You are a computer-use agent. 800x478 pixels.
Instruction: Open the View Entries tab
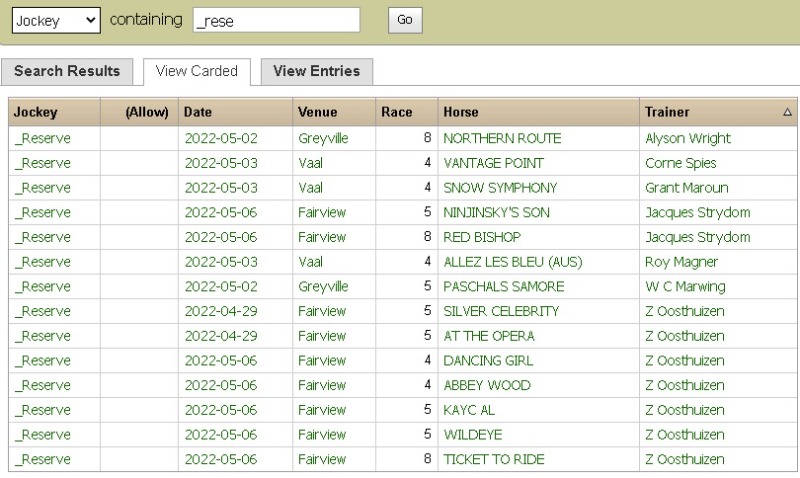316,71
